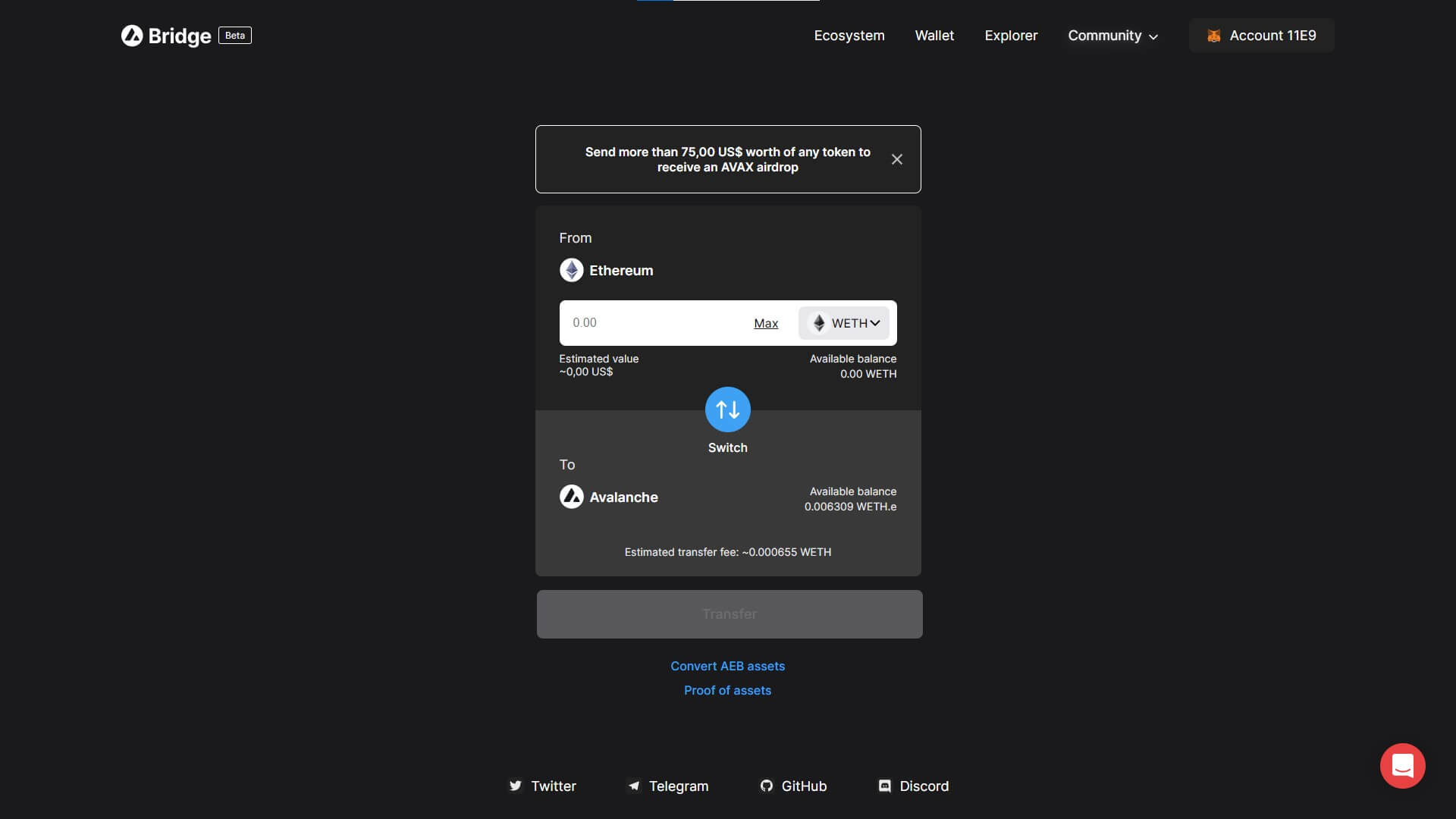Open the Twitter link in footer

542,786
